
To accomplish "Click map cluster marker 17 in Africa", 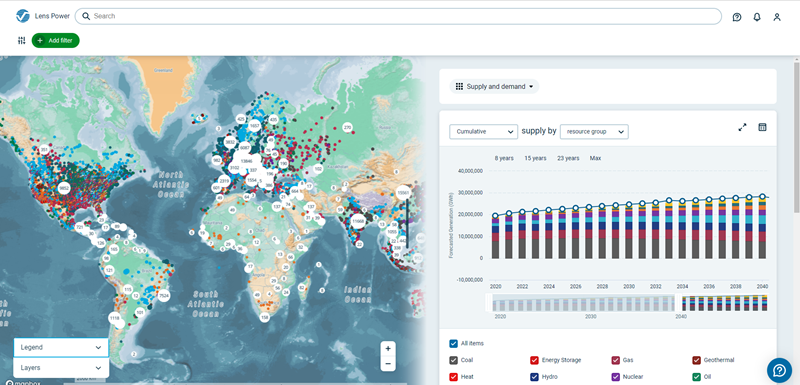I will pos(249,267).
